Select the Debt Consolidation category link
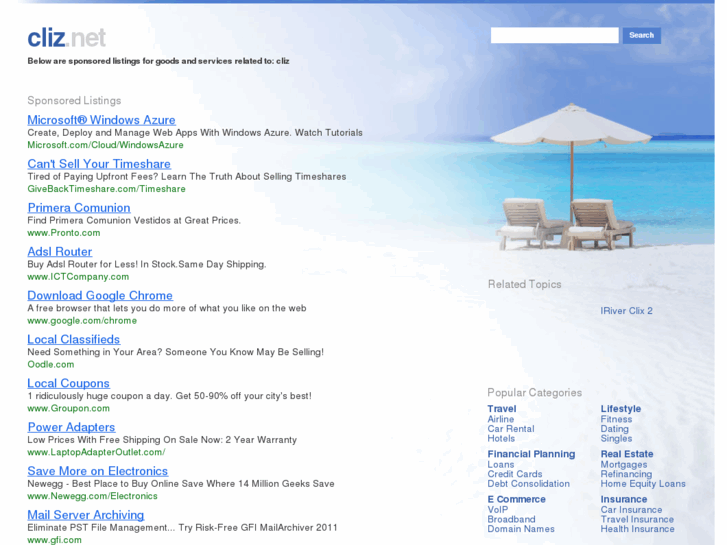Viewport: 727px width, 545px height. [x=529, y=484]
